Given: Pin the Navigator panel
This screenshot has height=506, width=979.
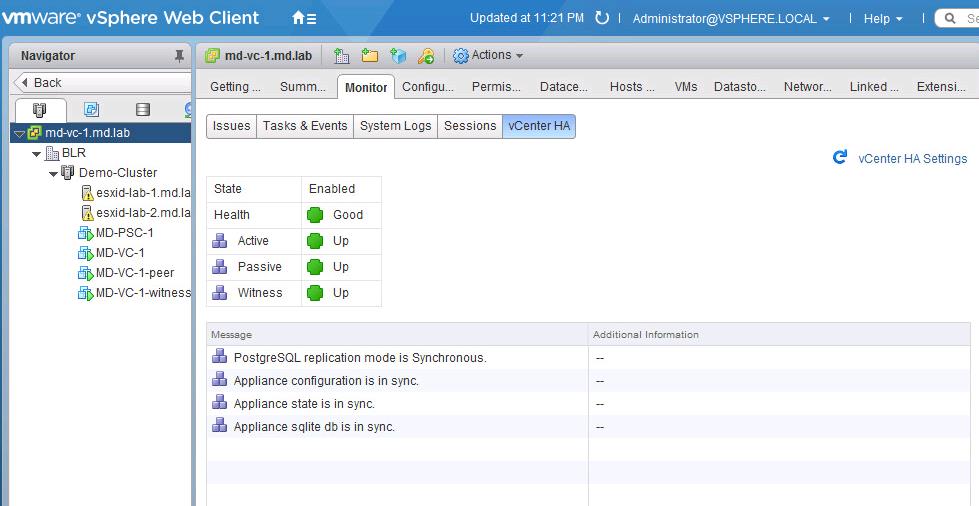Looking at the screenshot, I should [179, 56].
